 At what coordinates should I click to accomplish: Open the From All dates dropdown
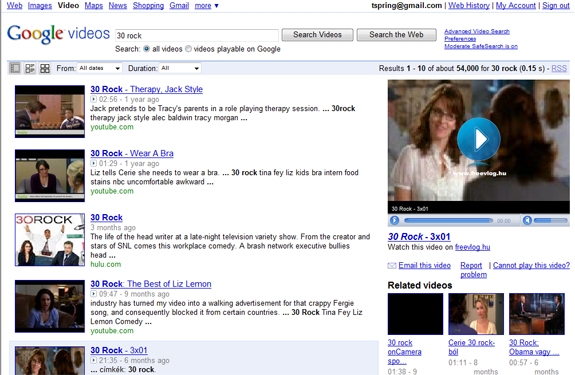point(99,68)
